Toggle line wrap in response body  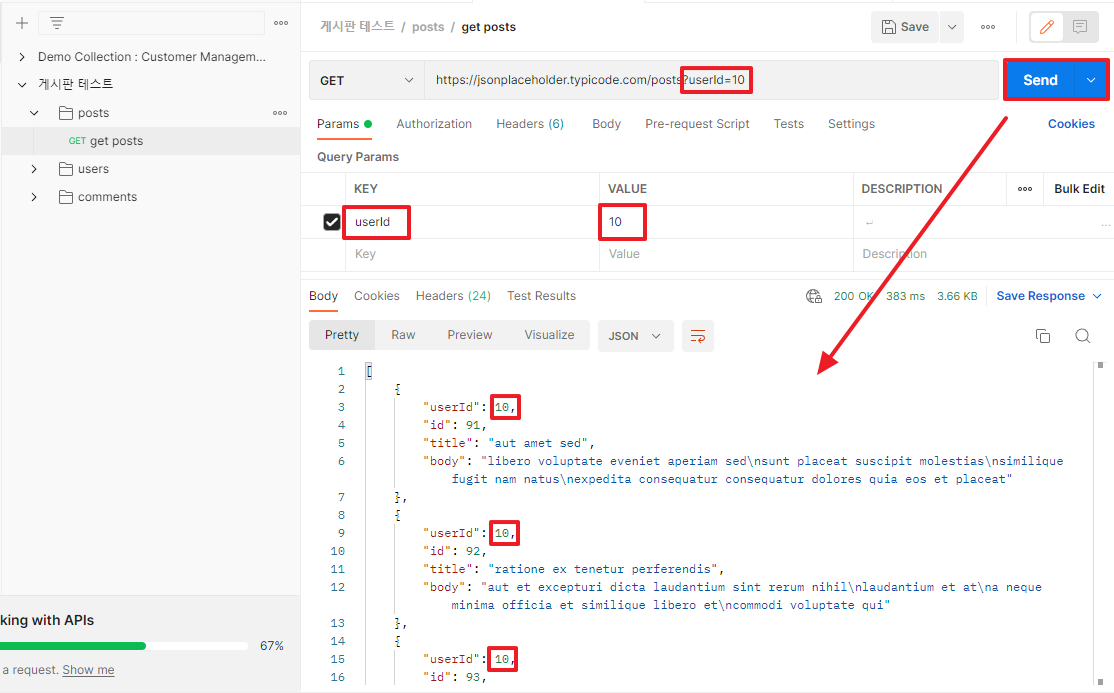pyautogui.click(x=698, y=336)
